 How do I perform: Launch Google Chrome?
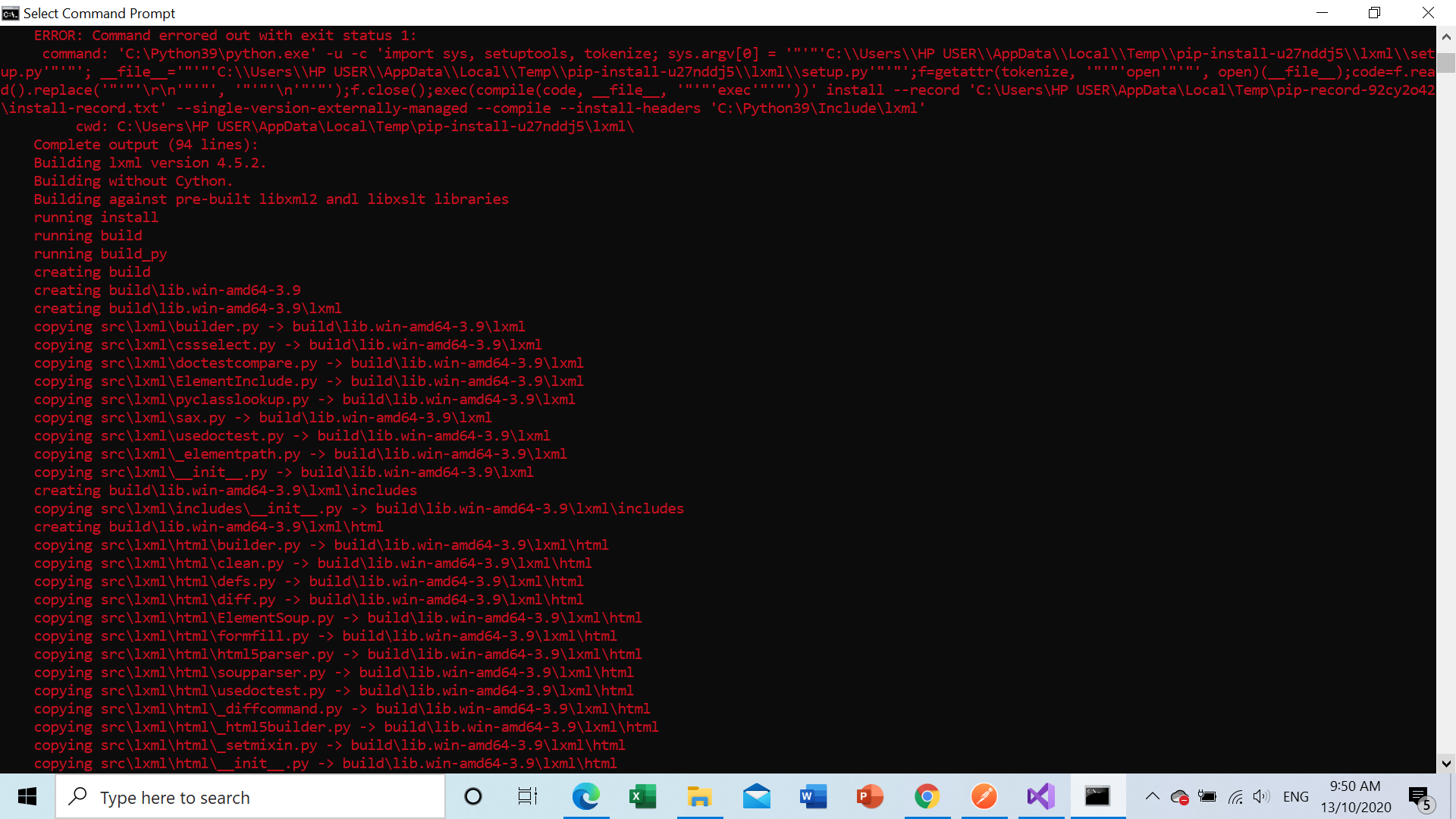click(927, 796)
